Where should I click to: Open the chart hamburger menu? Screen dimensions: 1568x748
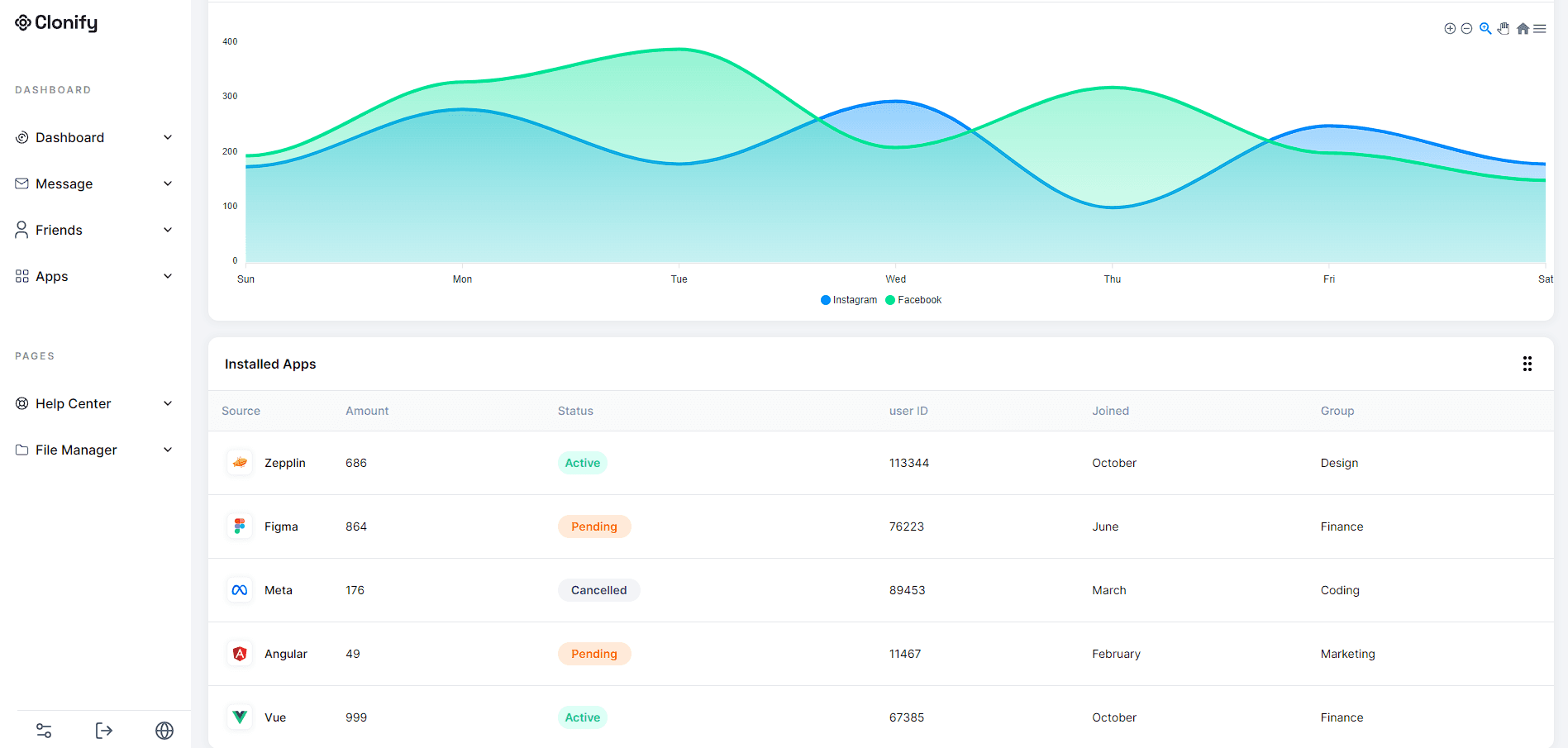pos(1540,29)
